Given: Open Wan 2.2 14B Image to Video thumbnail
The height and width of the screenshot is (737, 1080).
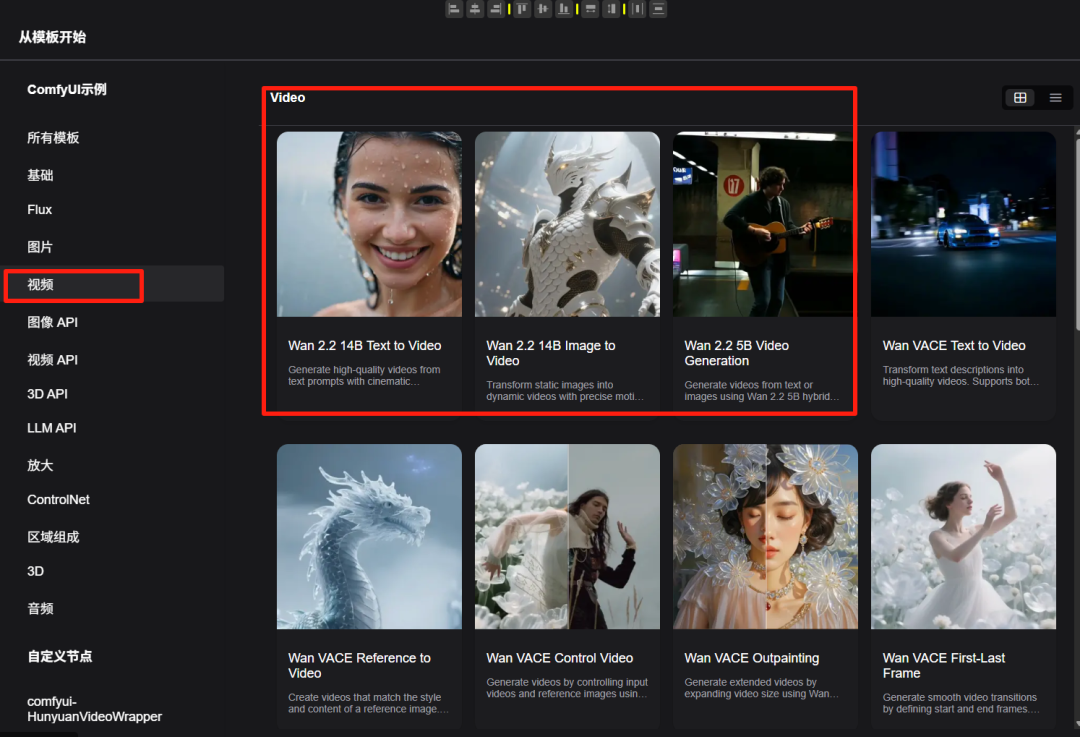Looking at the screenshot, I should click(x=568, y=225).
